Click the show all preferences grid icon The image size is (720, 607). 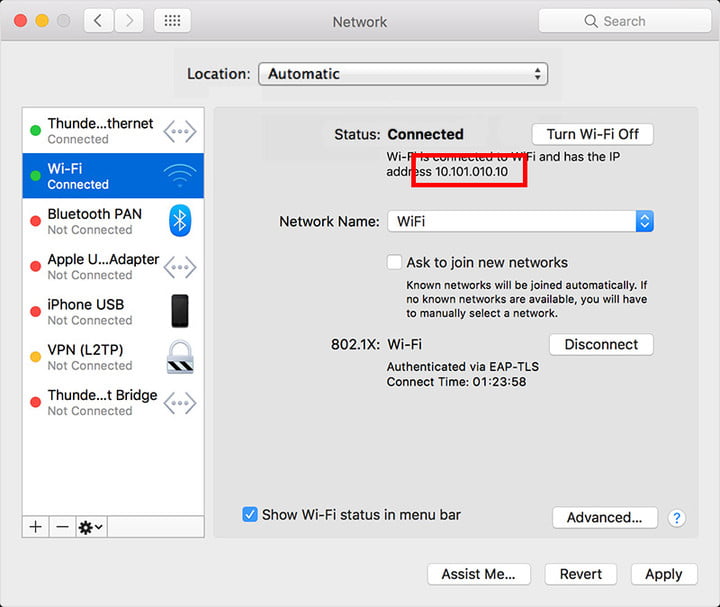click(x=172, y=21)
